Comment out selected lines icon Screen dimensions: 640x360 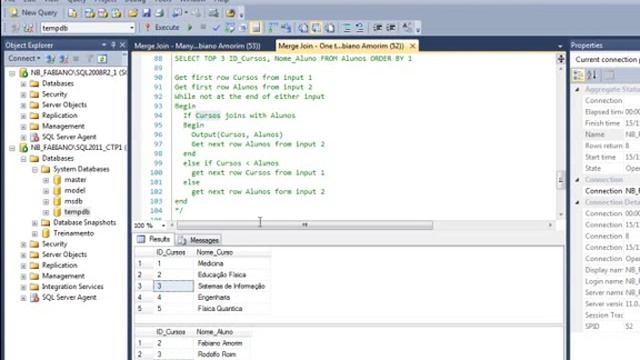[x=347, y=28]
